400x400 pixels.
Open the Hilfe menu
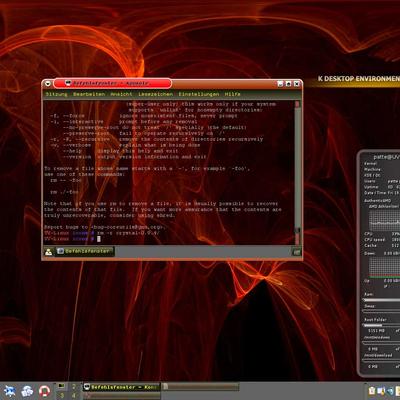[232, 94]
